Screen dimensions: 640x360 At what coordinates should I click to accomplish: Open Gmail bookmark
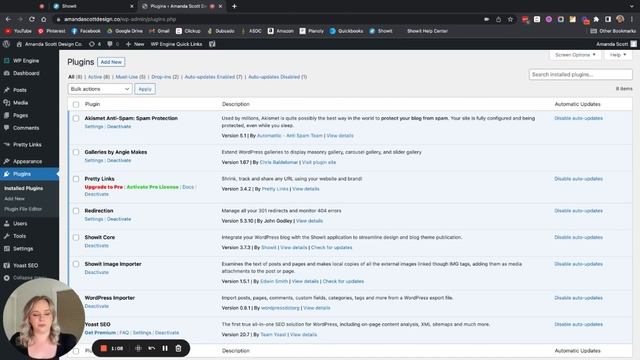point(159,31)
